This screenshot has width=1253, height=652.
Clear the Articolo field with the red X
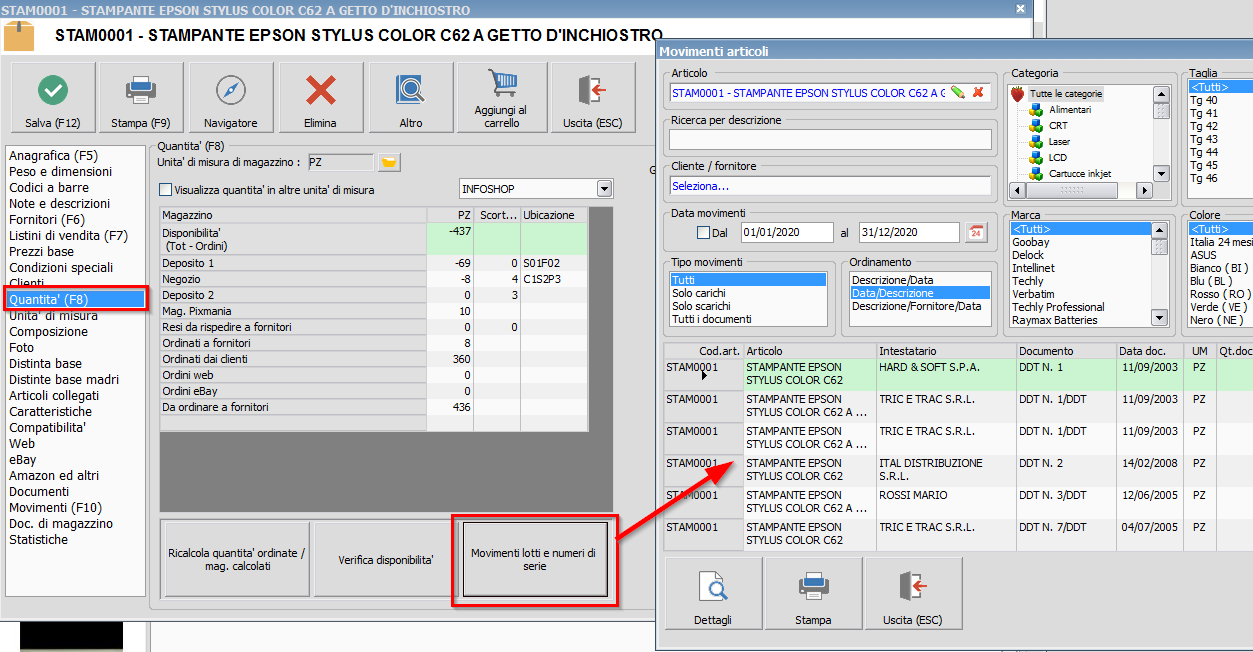point(978,93)
